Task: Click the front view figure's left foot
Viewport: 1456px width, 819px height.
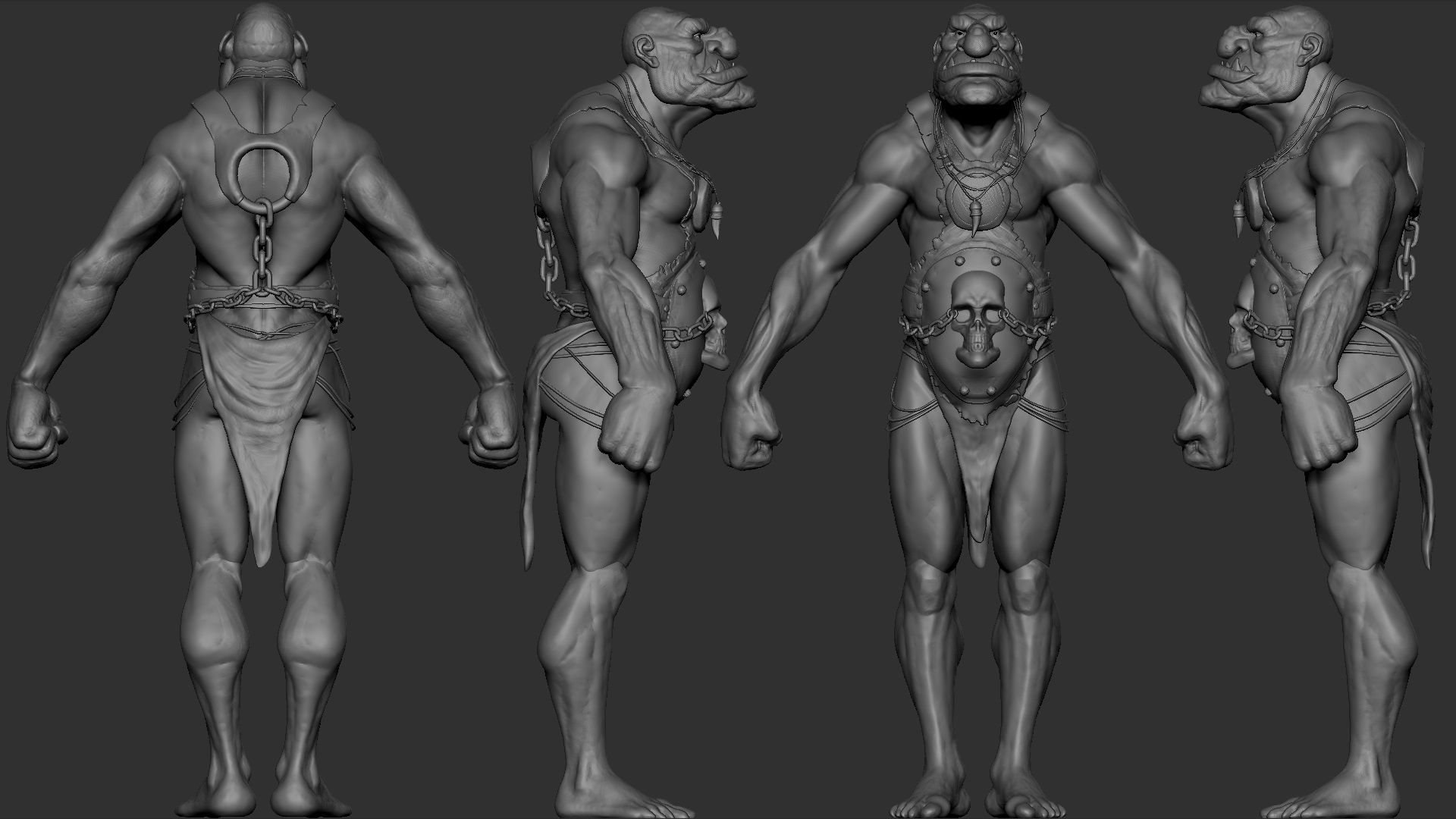Action: (x=1021, y=798)
